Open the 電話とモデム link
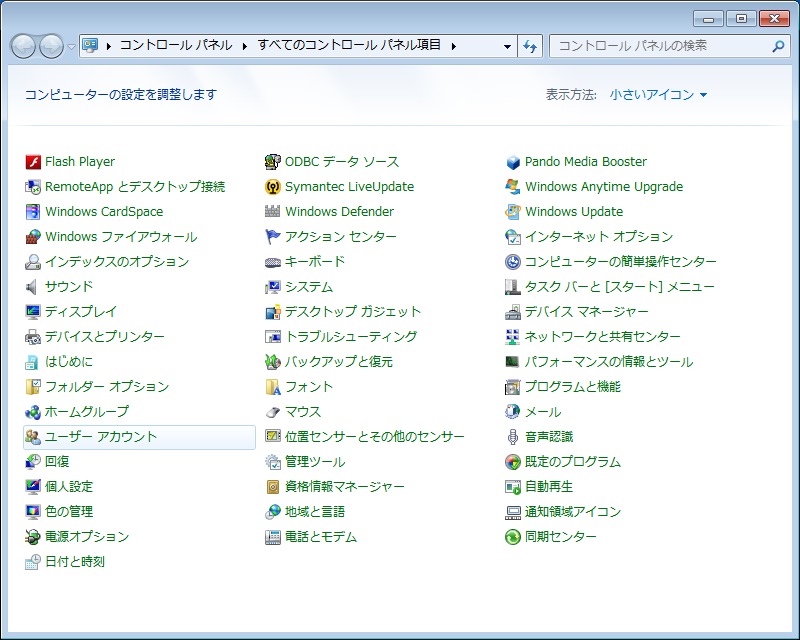The height and width of the screenshot is (640, 800). pos(321,537)
